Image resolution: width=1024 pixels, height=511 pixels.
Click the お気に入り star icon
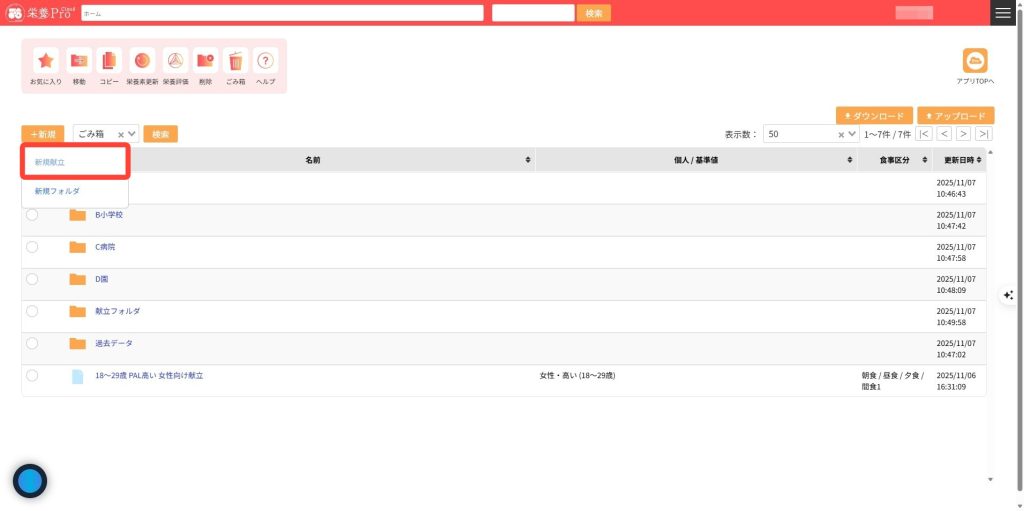click(46, 61)
